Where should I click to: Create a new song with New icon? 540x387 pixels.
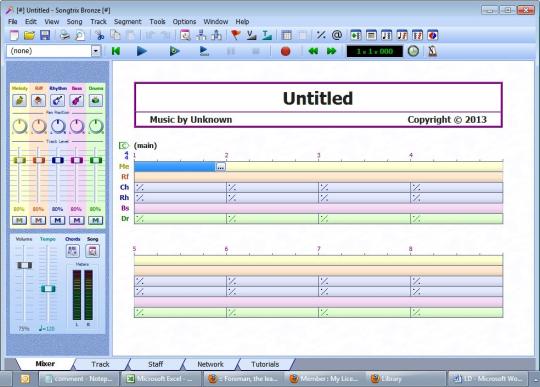coord(14,35)
